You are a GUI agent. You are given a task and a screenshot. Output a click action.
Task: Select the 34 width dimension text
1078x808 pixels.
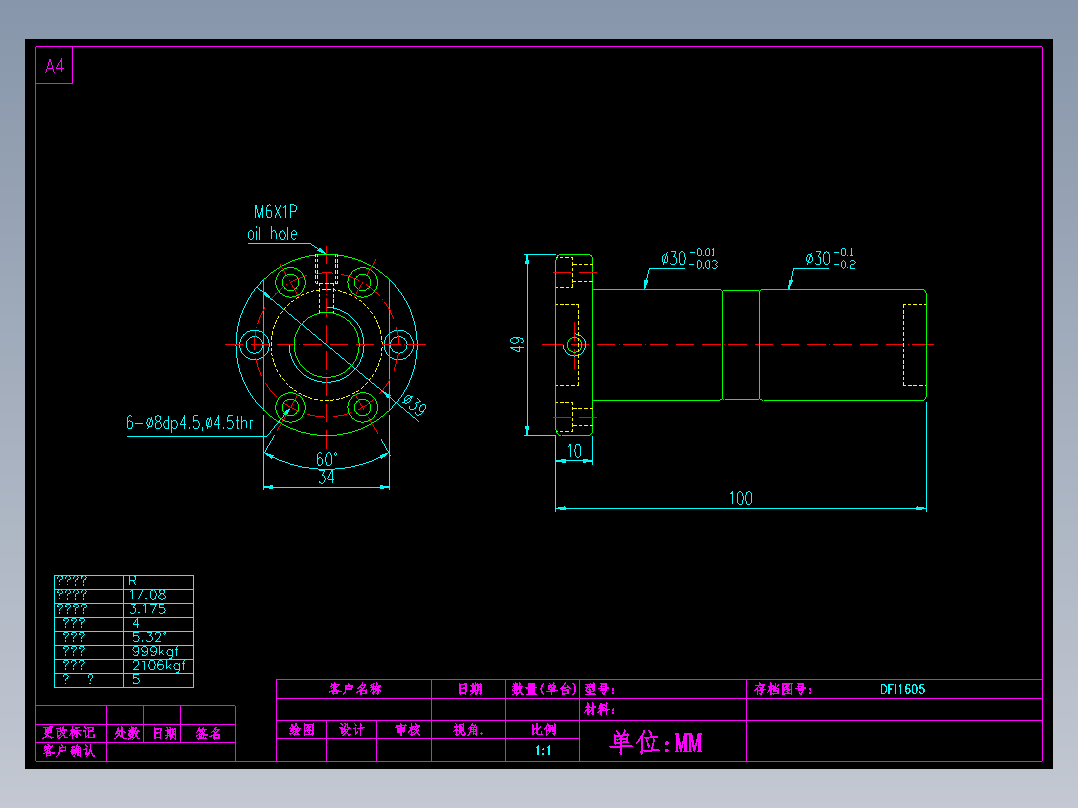click(327, 477)
